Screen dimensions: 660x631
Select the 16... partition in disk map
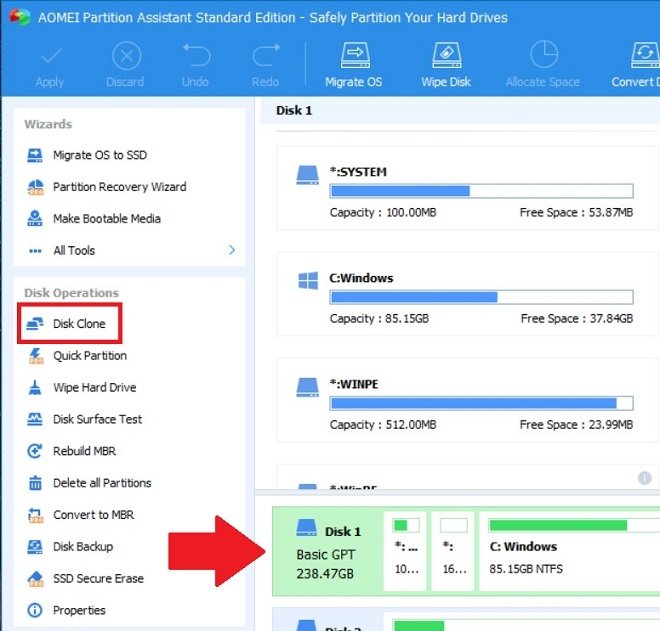click(x=454, y=551)
